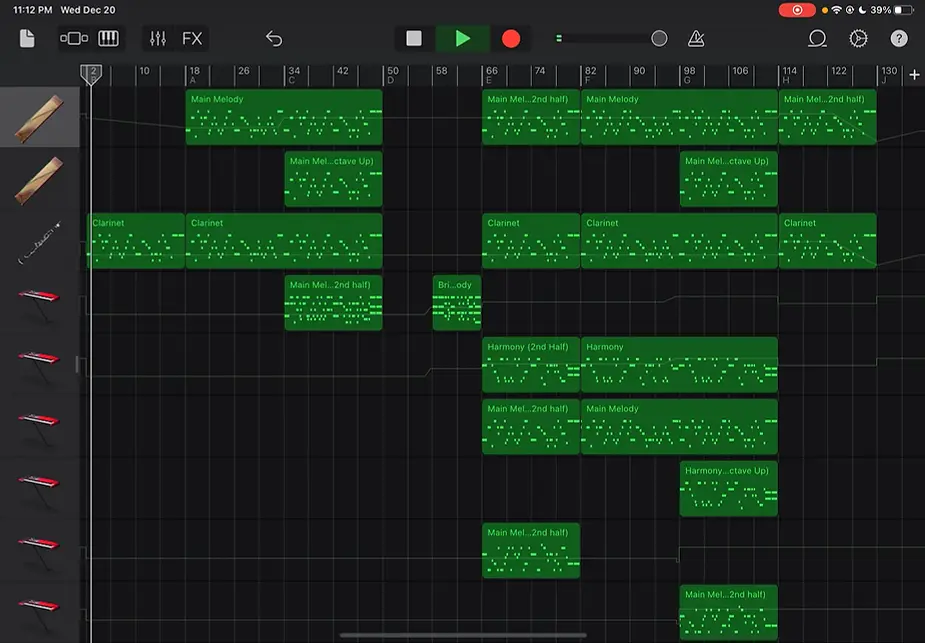
Task: Click ruler marker 98 section G
Action: 689,75
